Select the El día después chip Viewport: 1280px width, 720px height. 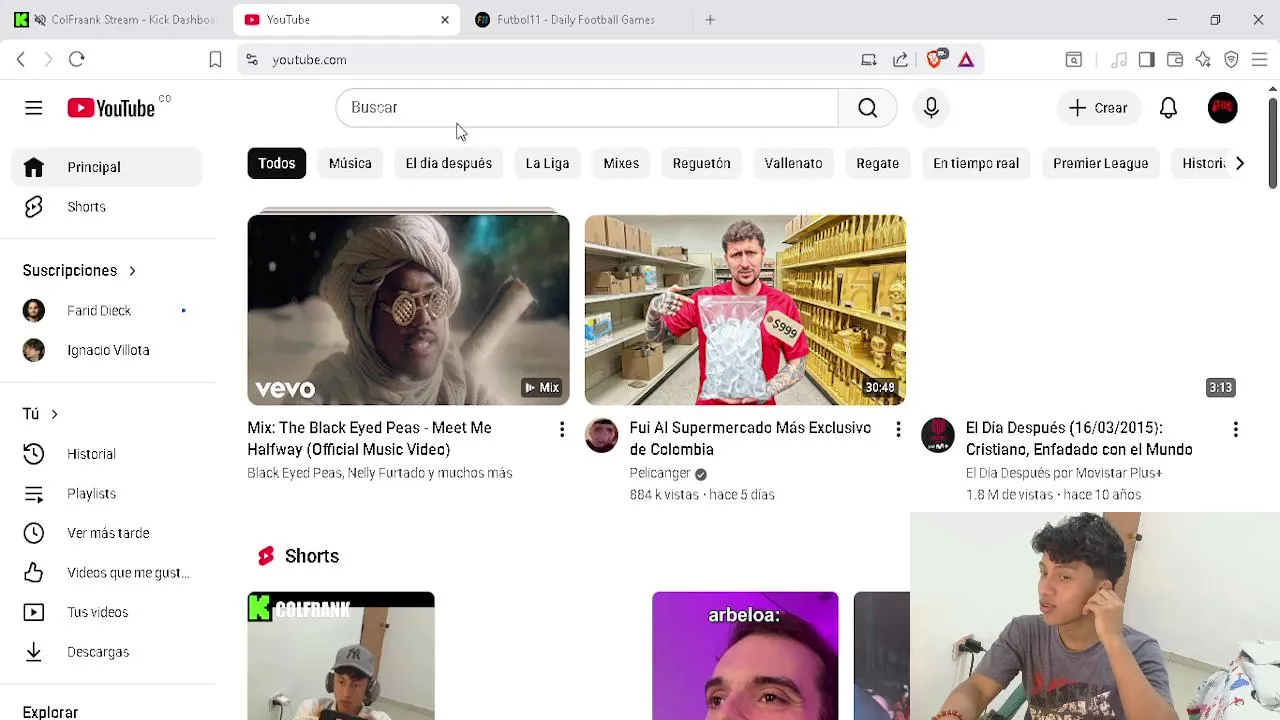pyautogui.click(x=449, y=163)
